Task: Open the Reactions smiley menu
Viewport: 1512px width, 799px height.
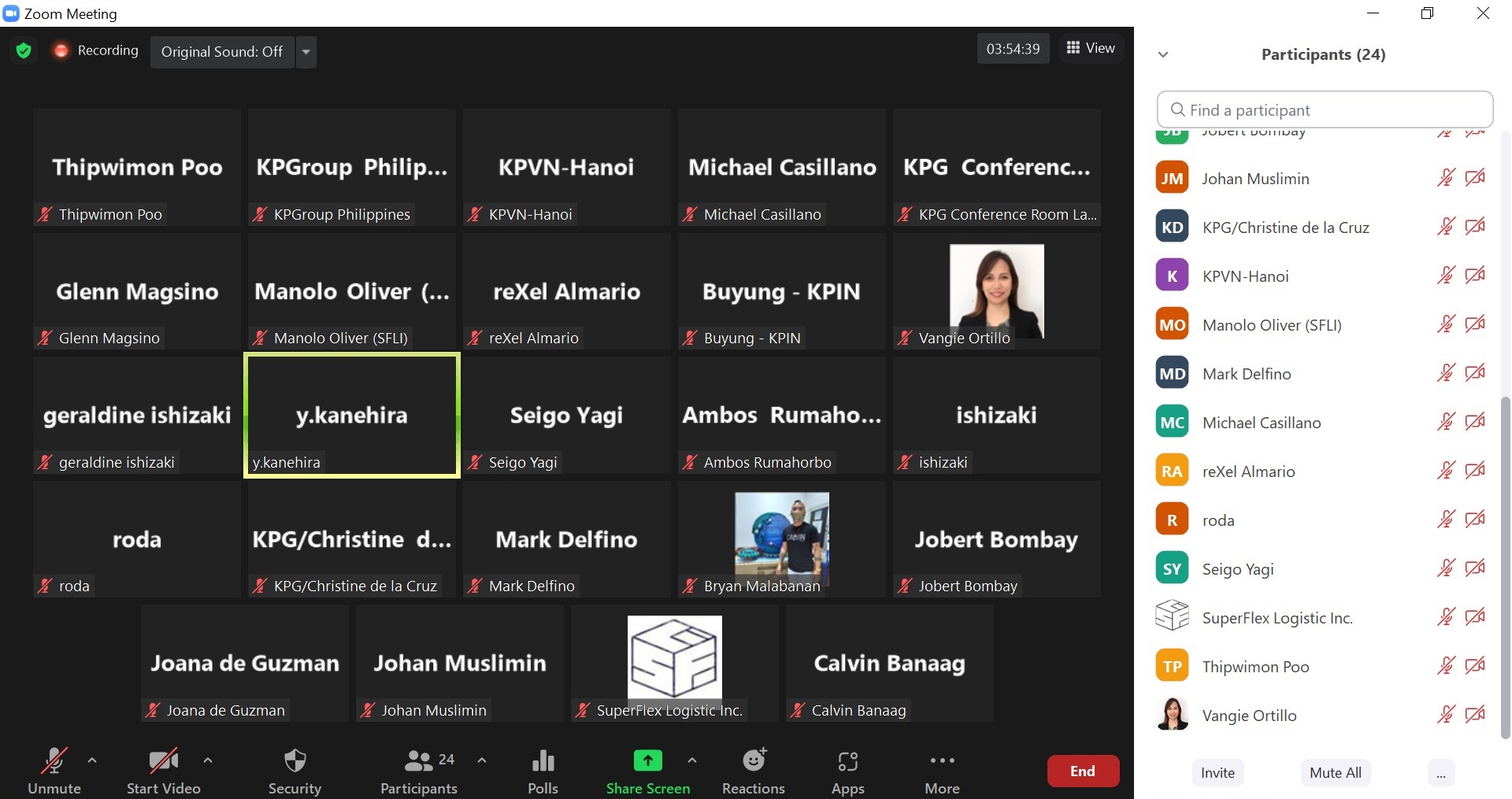Action: click(x=754, y=761)
